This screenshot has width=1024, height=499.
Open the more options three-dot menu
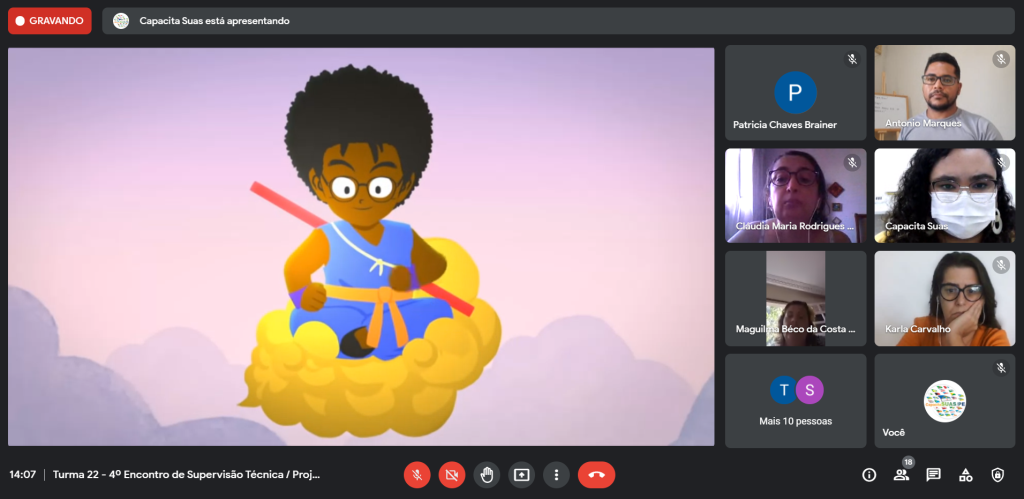point(556,475)
